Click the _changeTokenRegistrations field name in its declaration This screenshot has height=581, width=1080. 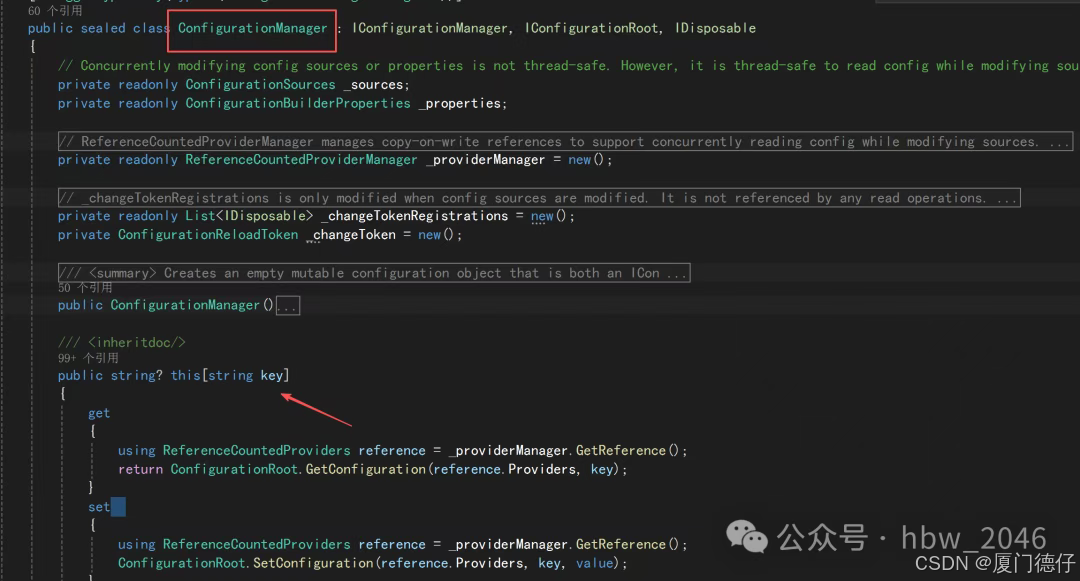click(x=414, y=216)
